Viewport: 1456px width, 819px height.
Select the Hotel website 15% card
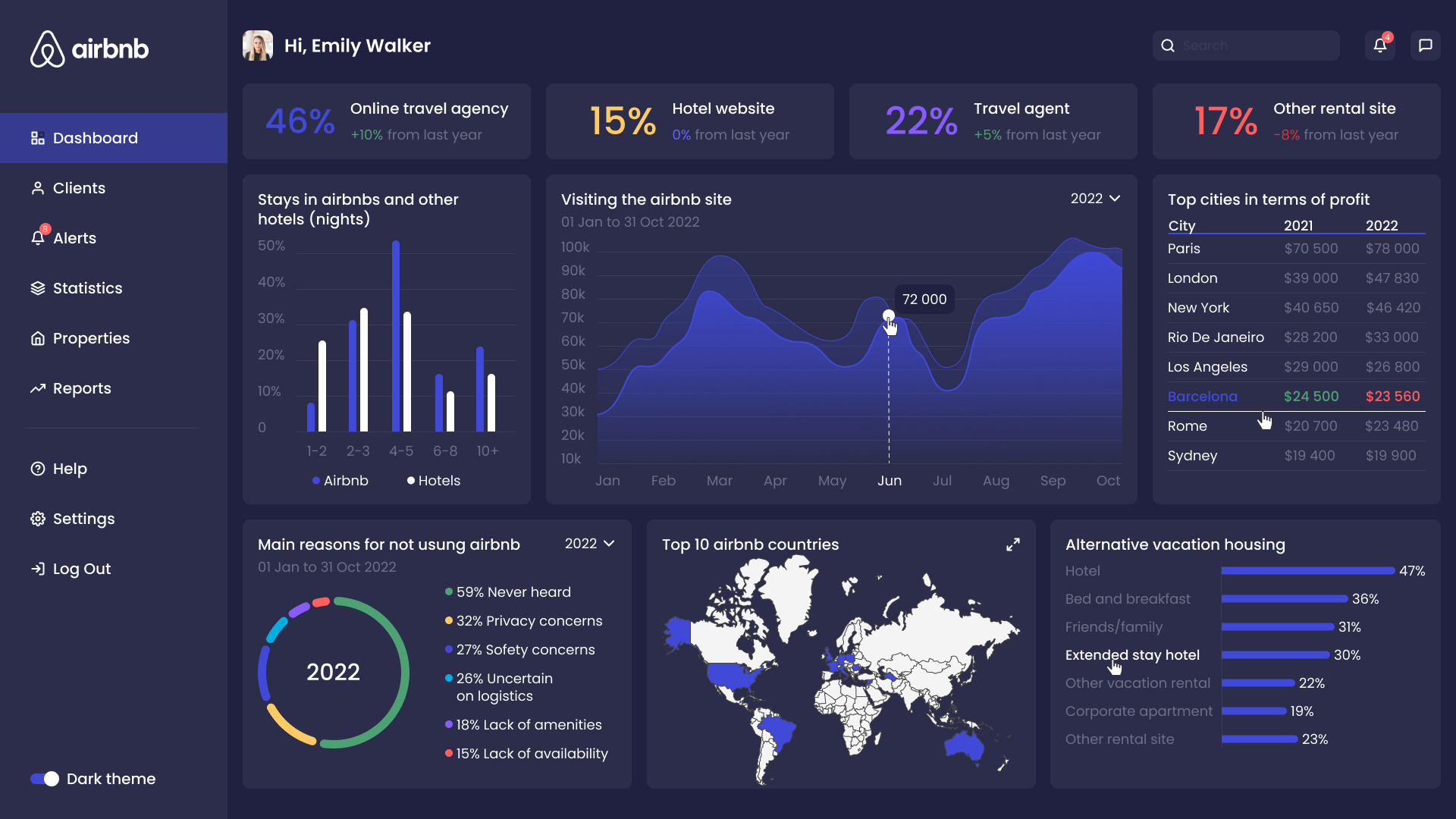coord(690,121)
